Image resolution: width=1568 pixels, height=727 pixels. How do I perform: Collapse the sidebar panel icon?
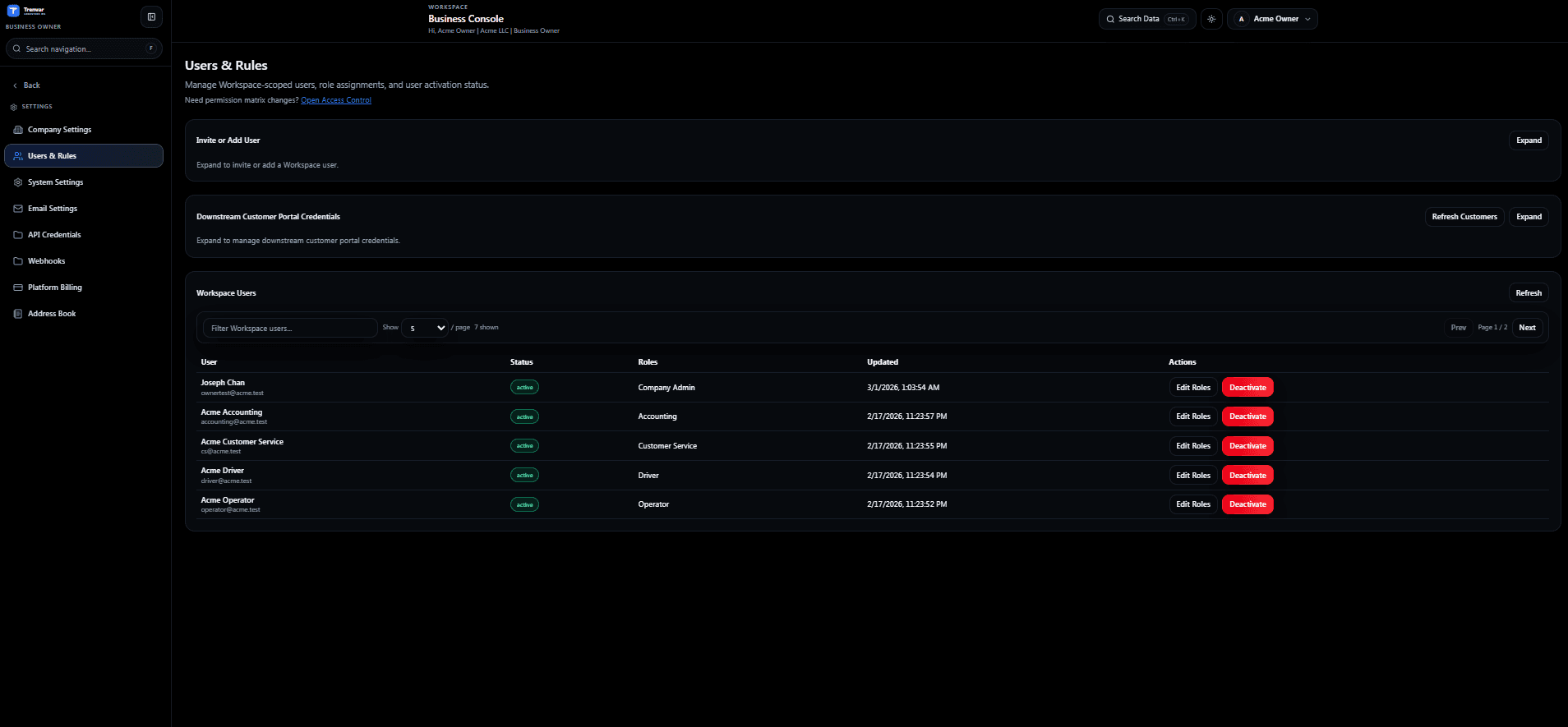[x=151, y=16]
